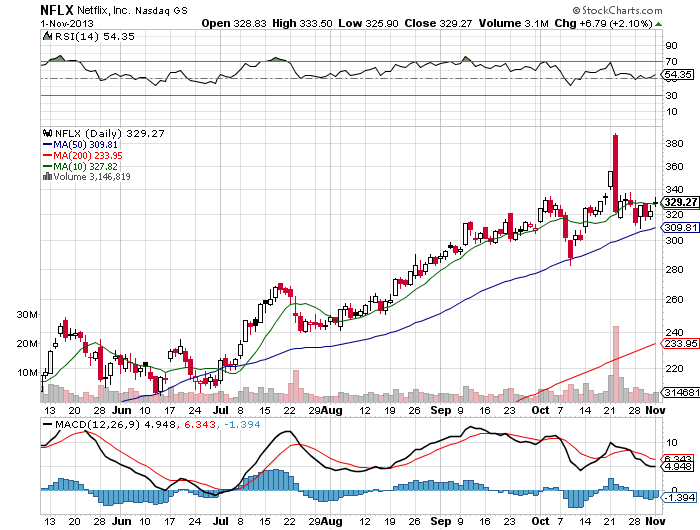Screen dimensions: 700x530
Task: Click the Jul label on price chart axis
Action: tap(221, 410)
